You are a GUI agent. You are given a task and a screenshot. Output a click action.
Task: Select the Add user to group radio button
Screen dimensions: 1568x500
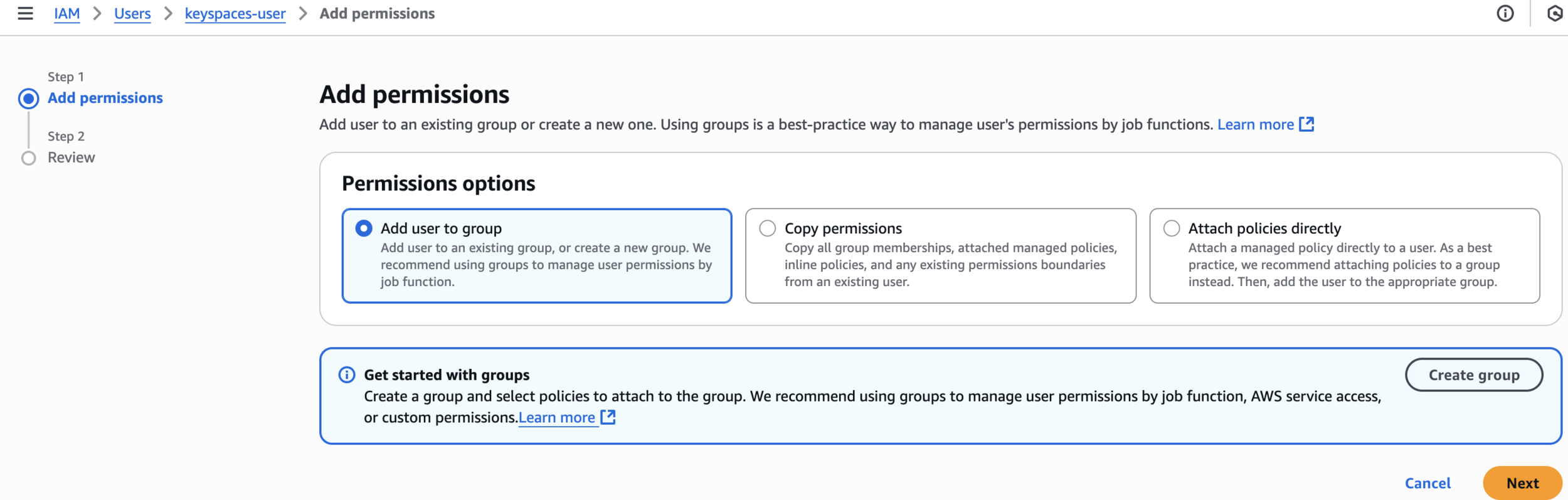(x=364, y=228)
